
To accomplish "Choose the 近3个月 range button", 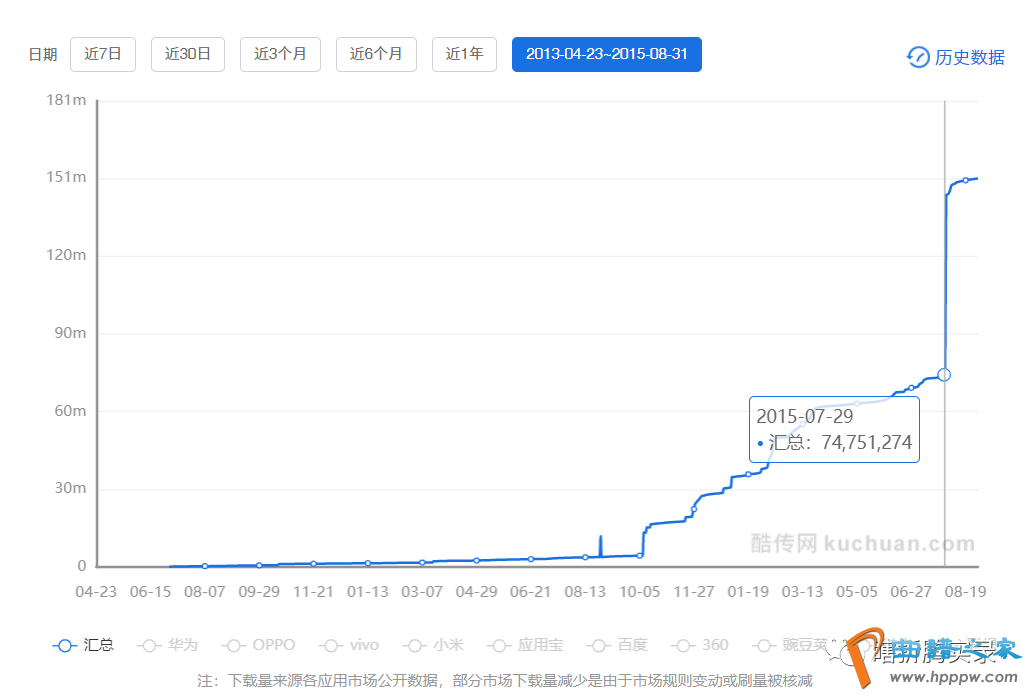I will [x=280, y=54].
